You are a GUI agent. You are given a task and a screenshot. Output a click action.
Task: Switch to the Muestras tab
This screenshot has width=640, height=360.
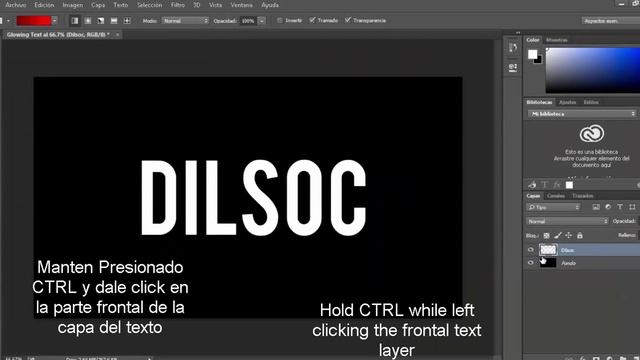[x=557, y=40]
